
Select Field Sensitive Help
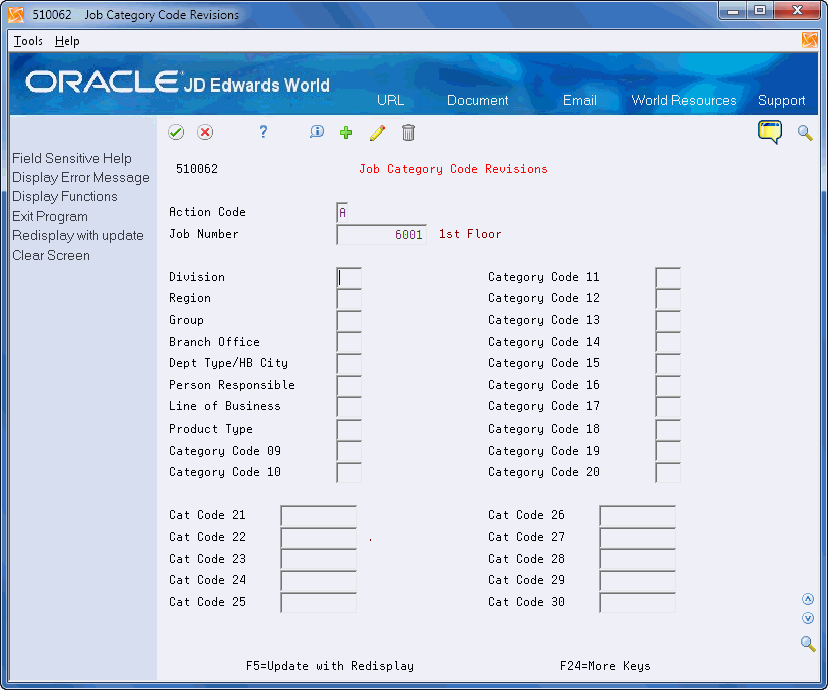click(x=72, y=158)
